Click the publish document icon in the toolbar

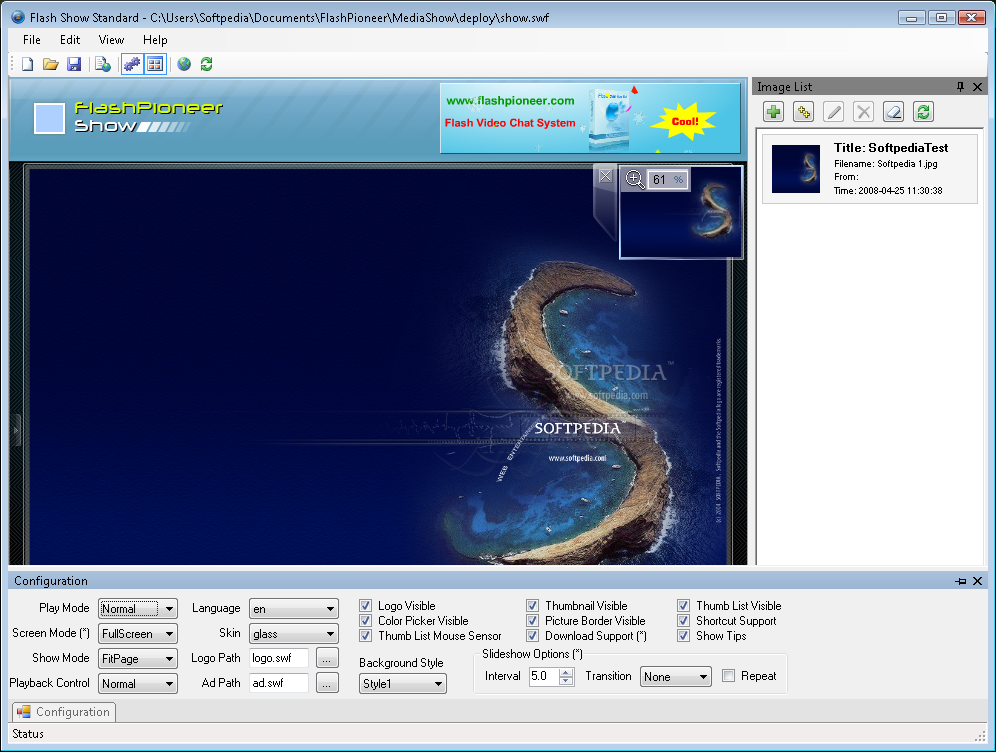pyautogui.click(x=103, y=64)
